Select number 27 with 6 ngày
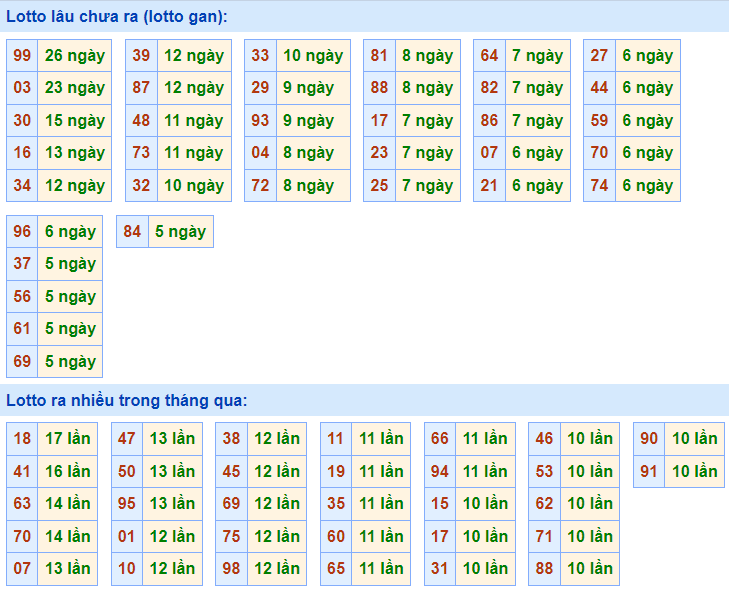729x589 pixels. pyautogui.click(x=600, y=55)
